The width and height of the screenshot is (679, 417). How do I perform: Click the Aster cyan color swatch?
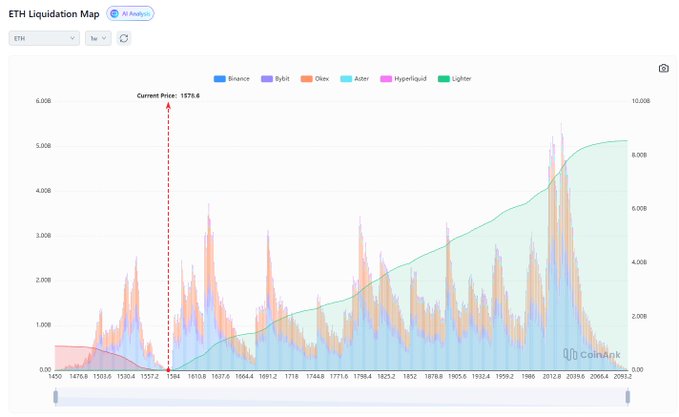[x=346, y=79]
